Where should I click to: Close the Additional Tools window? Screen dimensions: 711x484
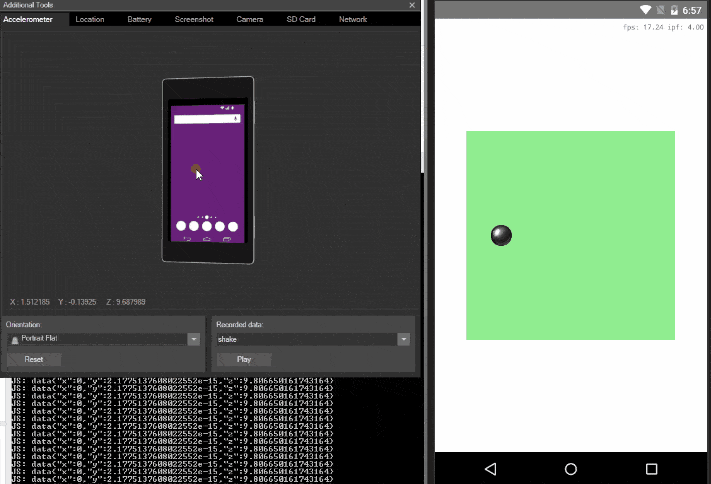412,5
